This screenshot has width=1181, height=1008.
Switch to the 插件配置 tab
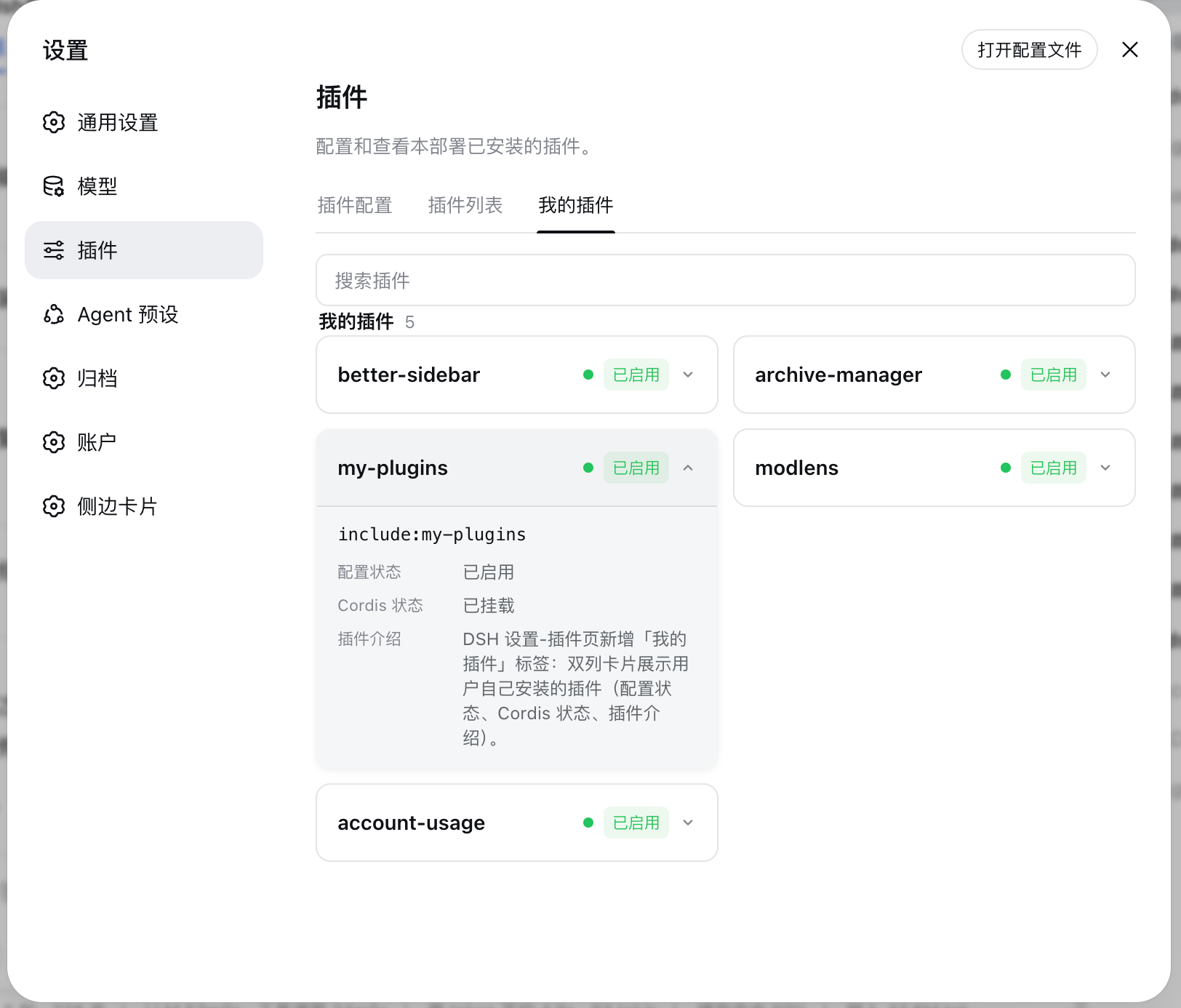tap(355, 205)
